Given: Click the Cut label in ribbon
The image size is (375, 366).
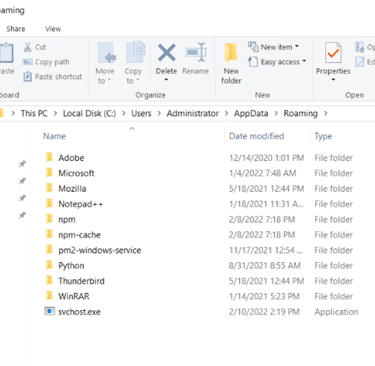Looking at the screenshot, I should tap(41, 47).
